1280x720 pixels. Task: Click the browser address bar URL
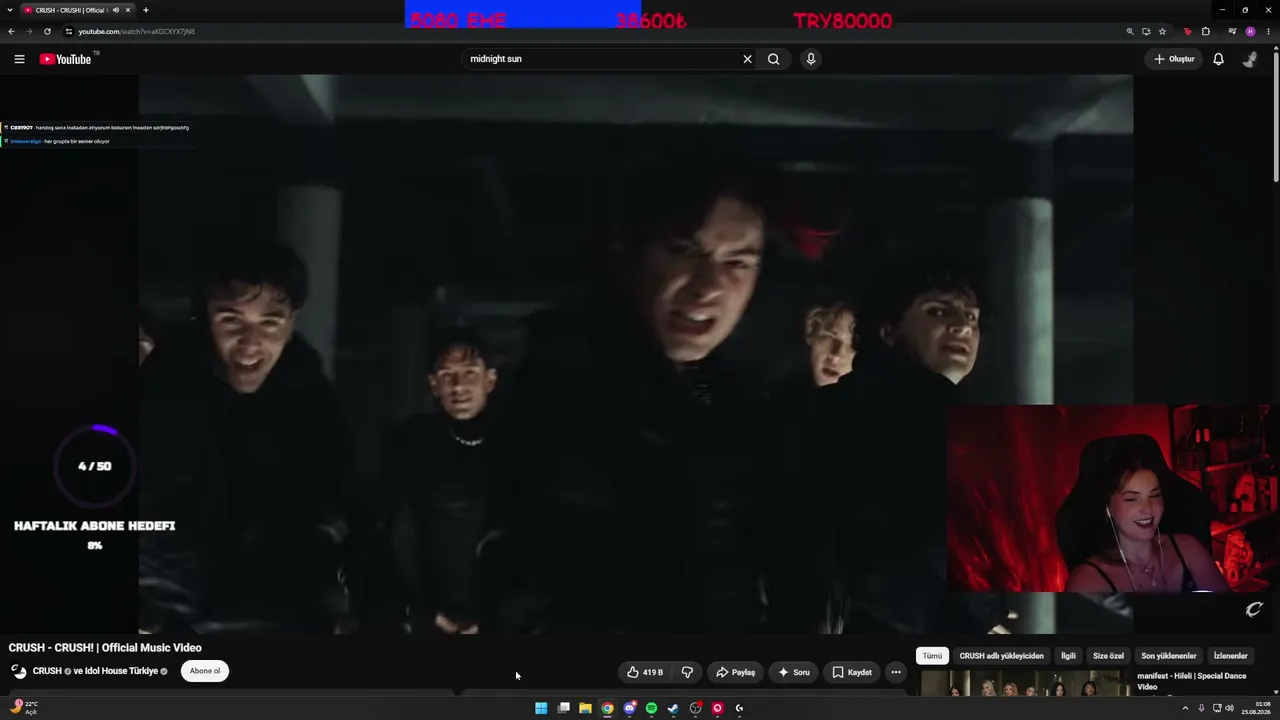point(137,31)
